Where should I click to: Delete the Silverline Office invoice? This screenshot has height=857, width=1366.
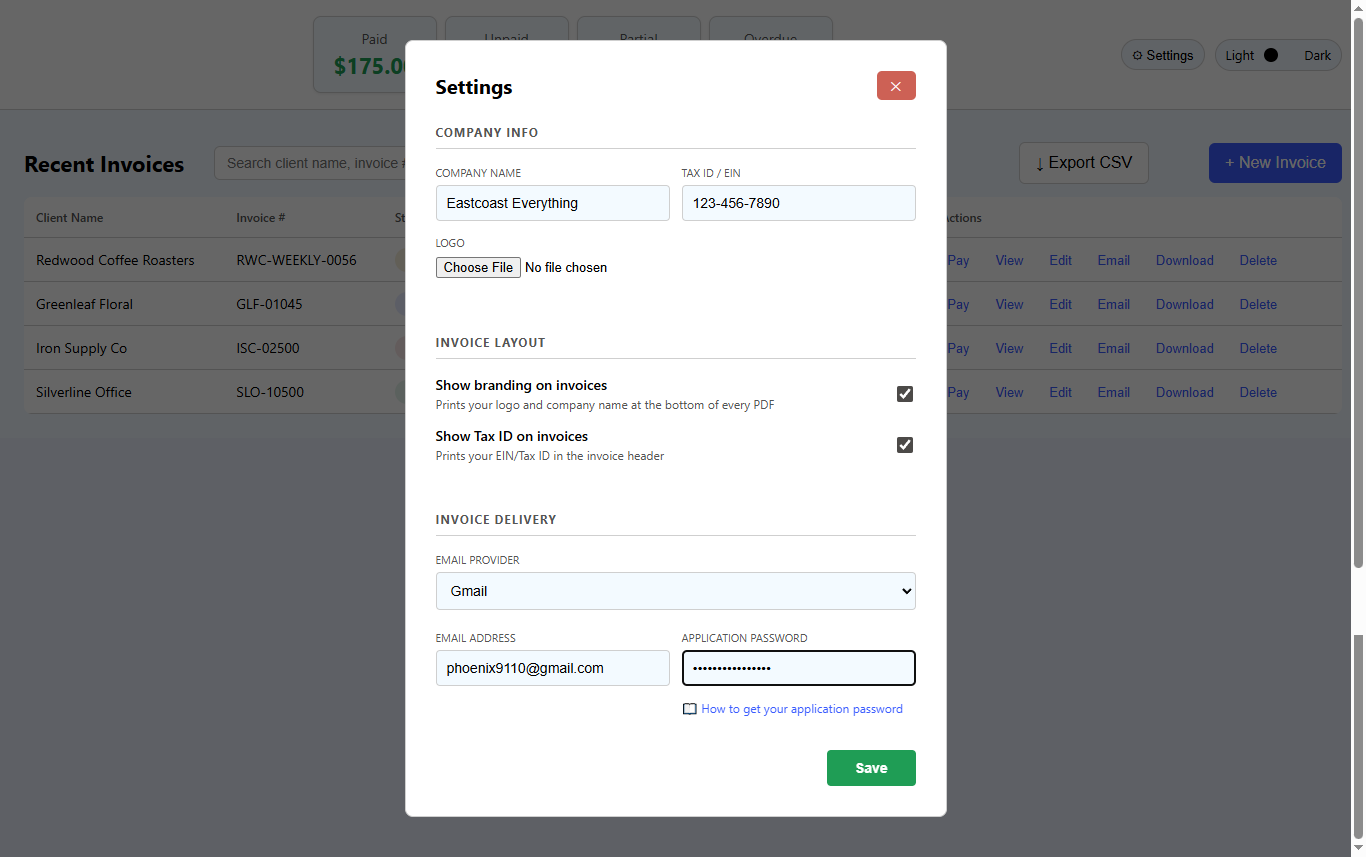point(1257,392)
